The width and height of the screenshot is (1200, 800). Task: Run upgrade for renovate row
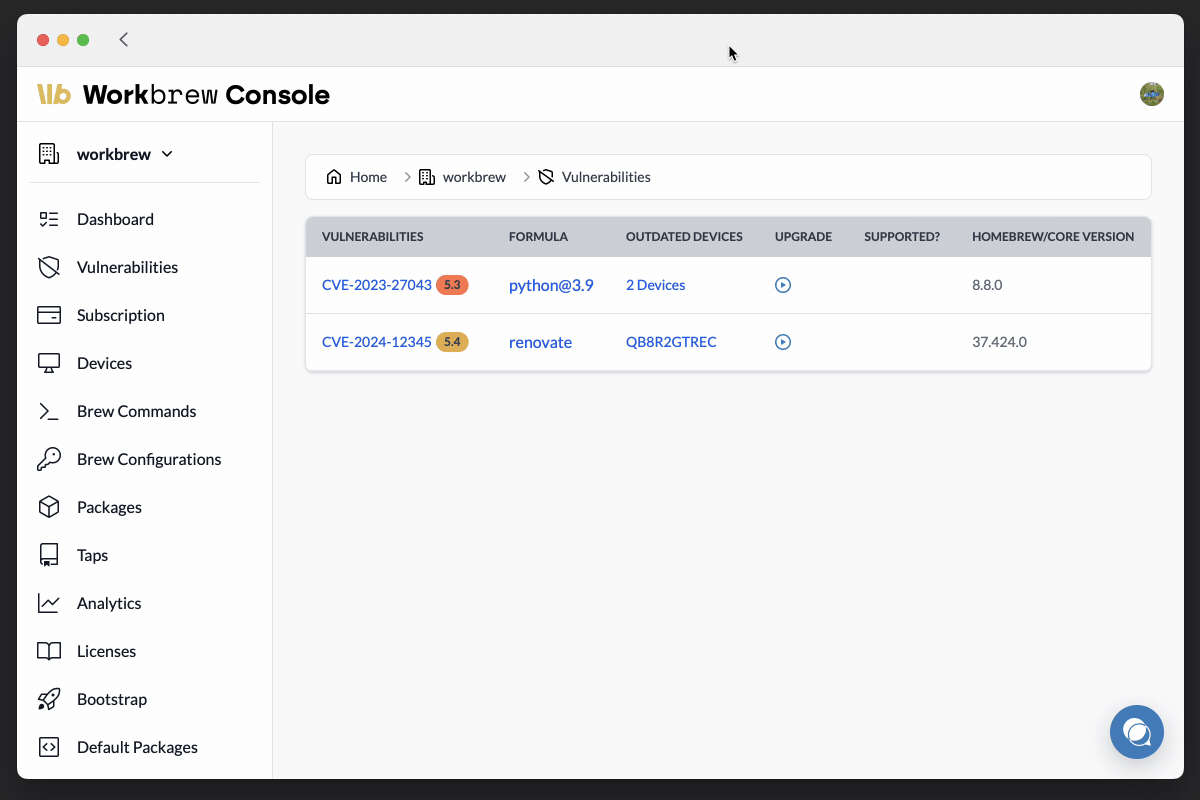pos(783,342)
